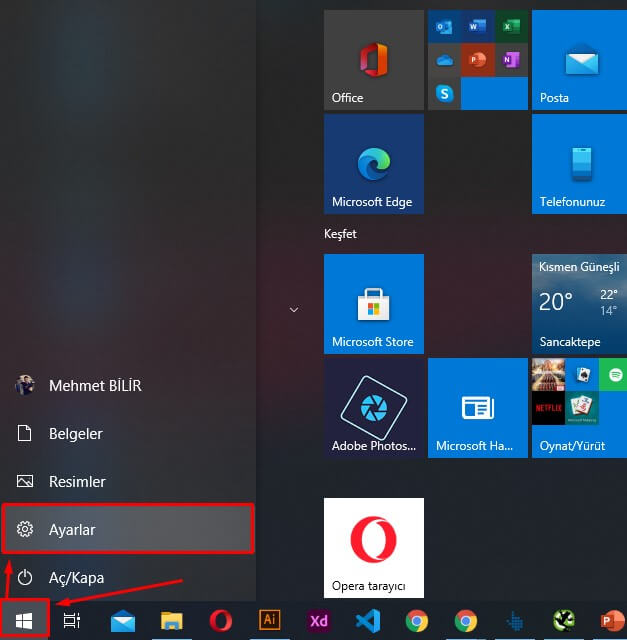
Task: Expand the tile group chevron arrow
Action: coord(294,310)
